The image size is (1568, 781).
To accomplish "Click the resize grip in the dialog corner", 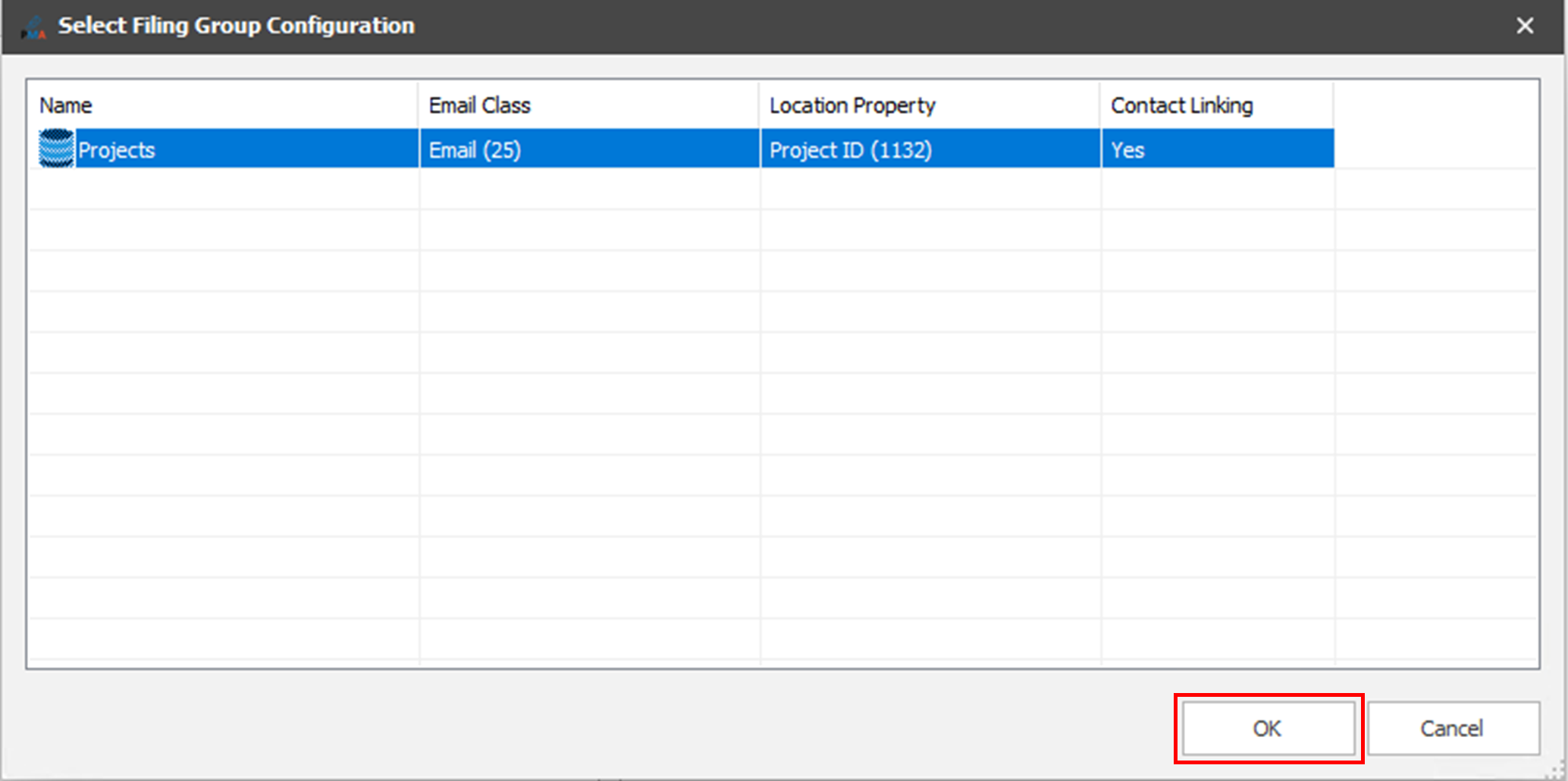I will pyautogui.click(x=1557, y=770).
